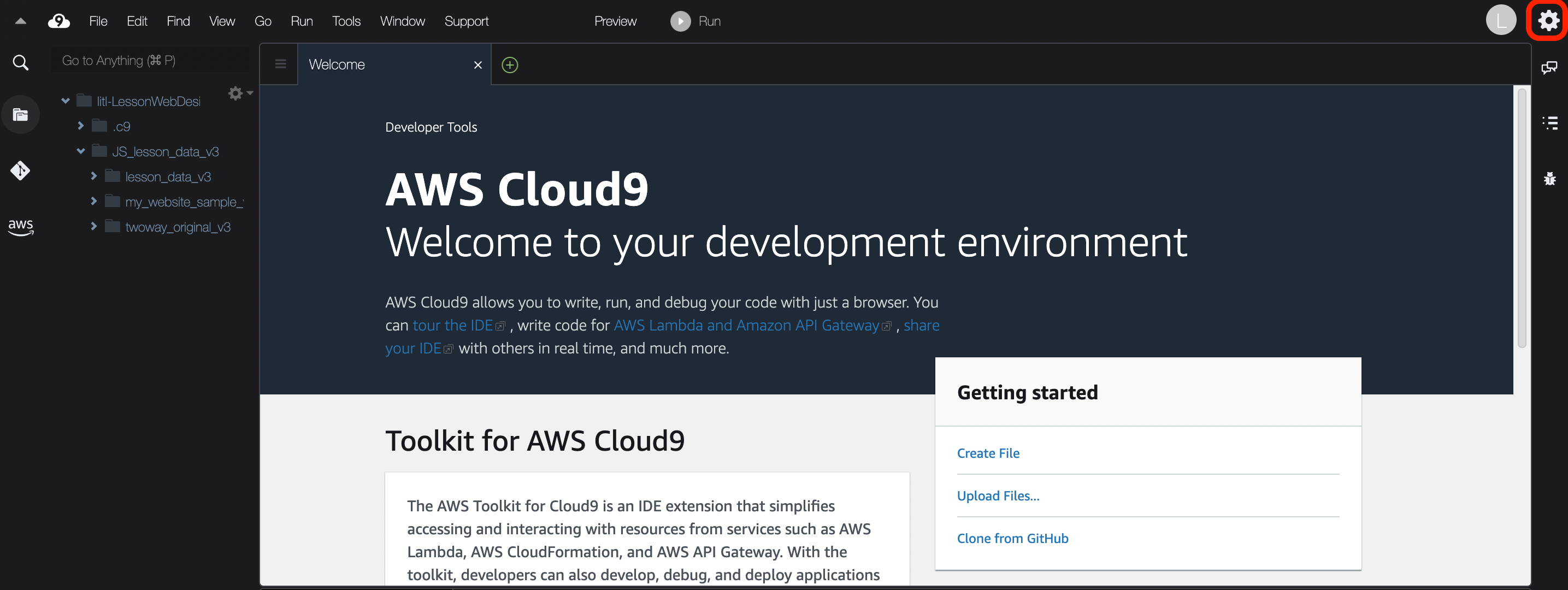Open the Window menu
Screen dimensions: 1568x590
click(402, 21)
